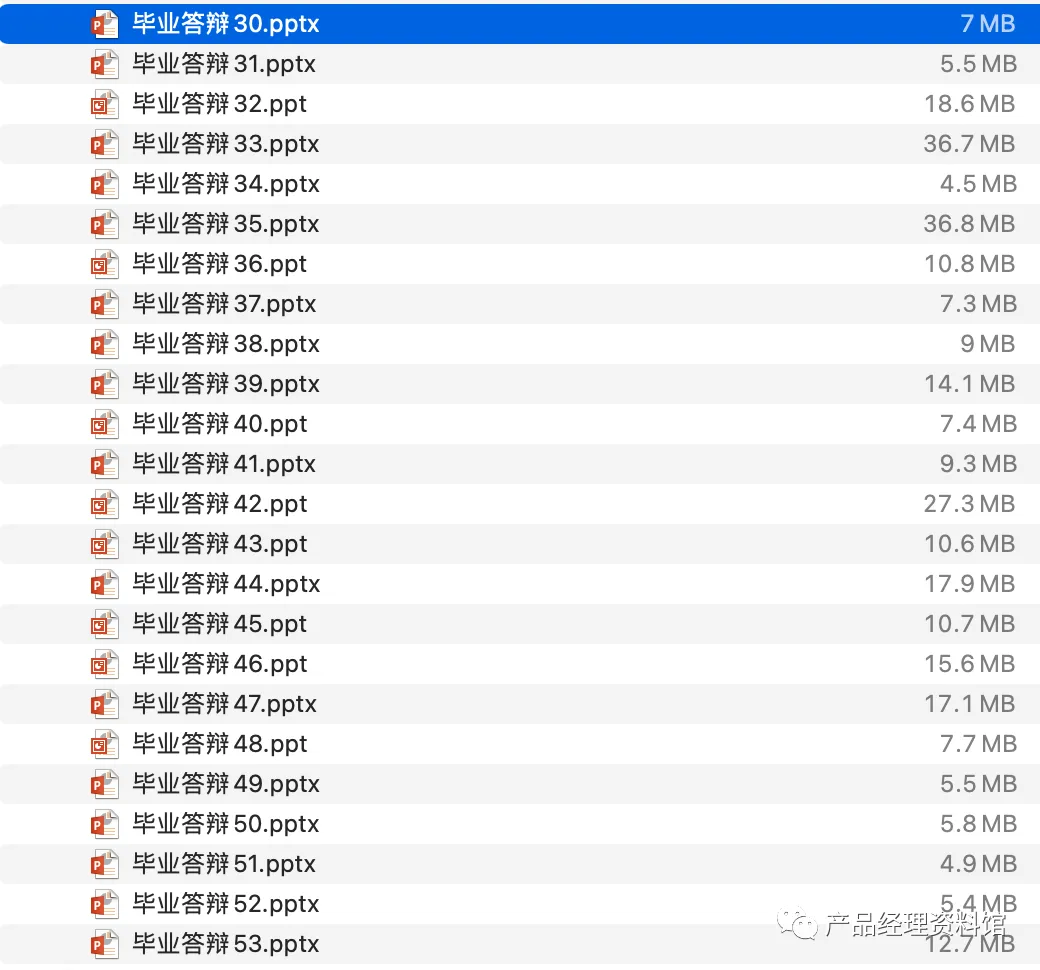1040x970 pixels.
Task: Click the ppt icon for 毕业答辩 46.ppt
Action: point(105,663)
